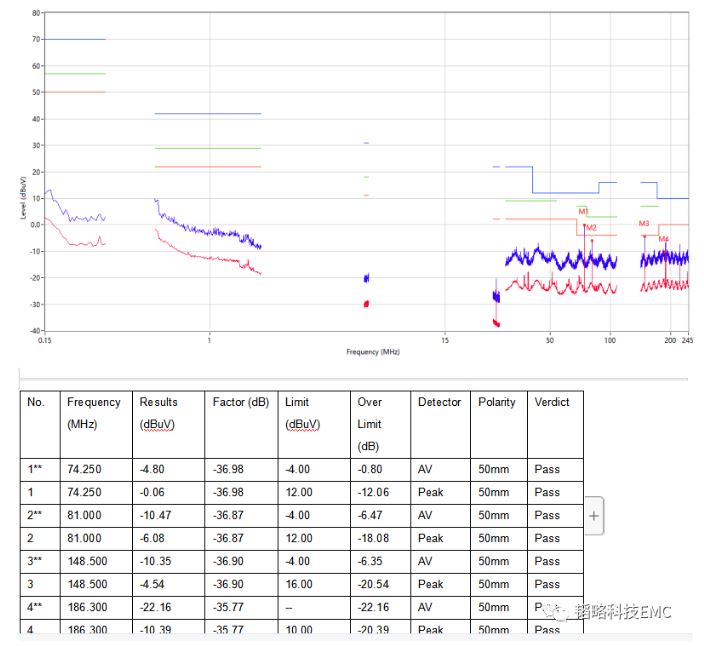Select the M2 marker on the chart

tap(591, 228)
